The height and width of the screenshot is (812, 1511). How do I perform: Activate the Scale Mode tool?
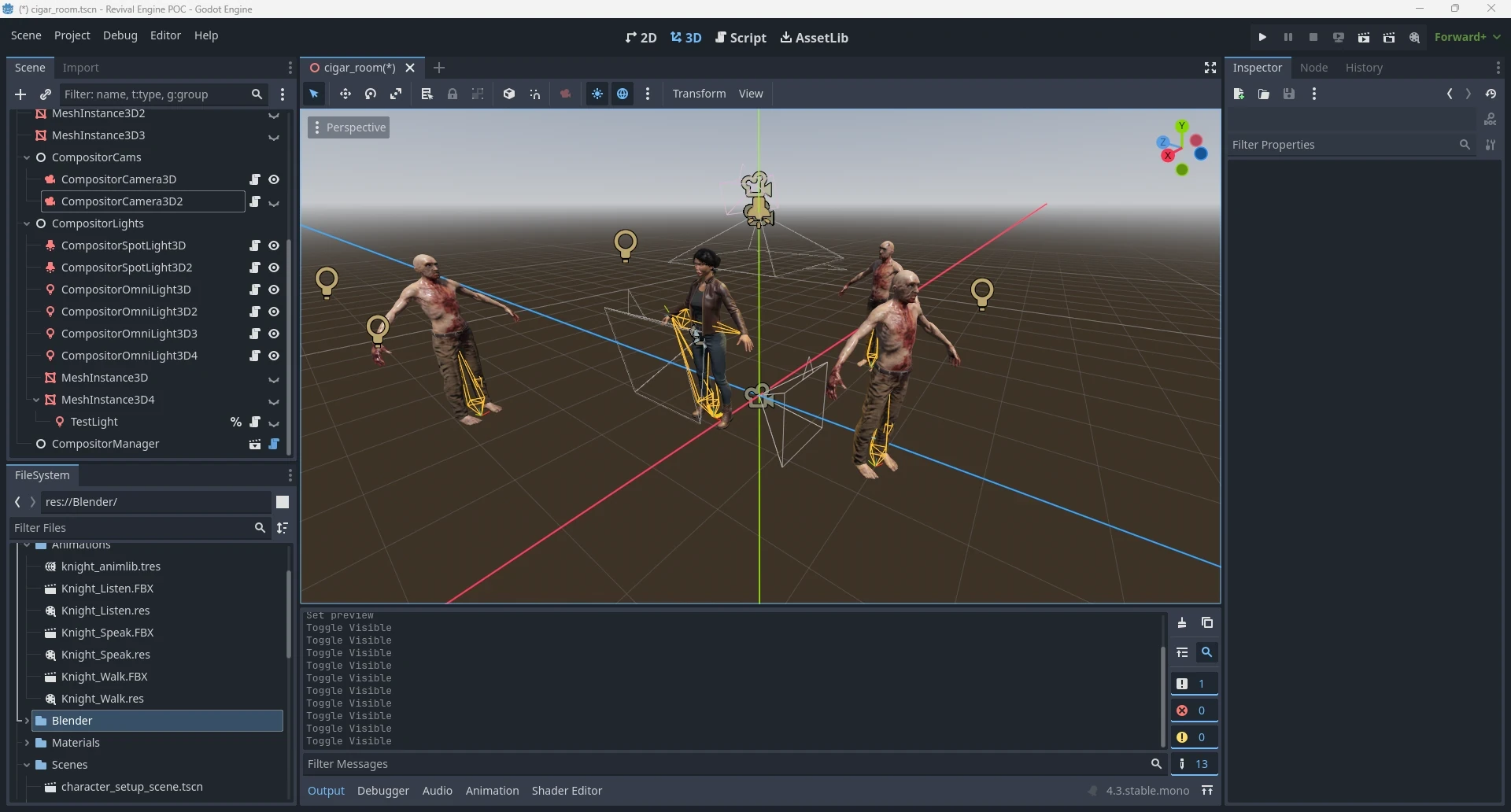tap(396, 94)
